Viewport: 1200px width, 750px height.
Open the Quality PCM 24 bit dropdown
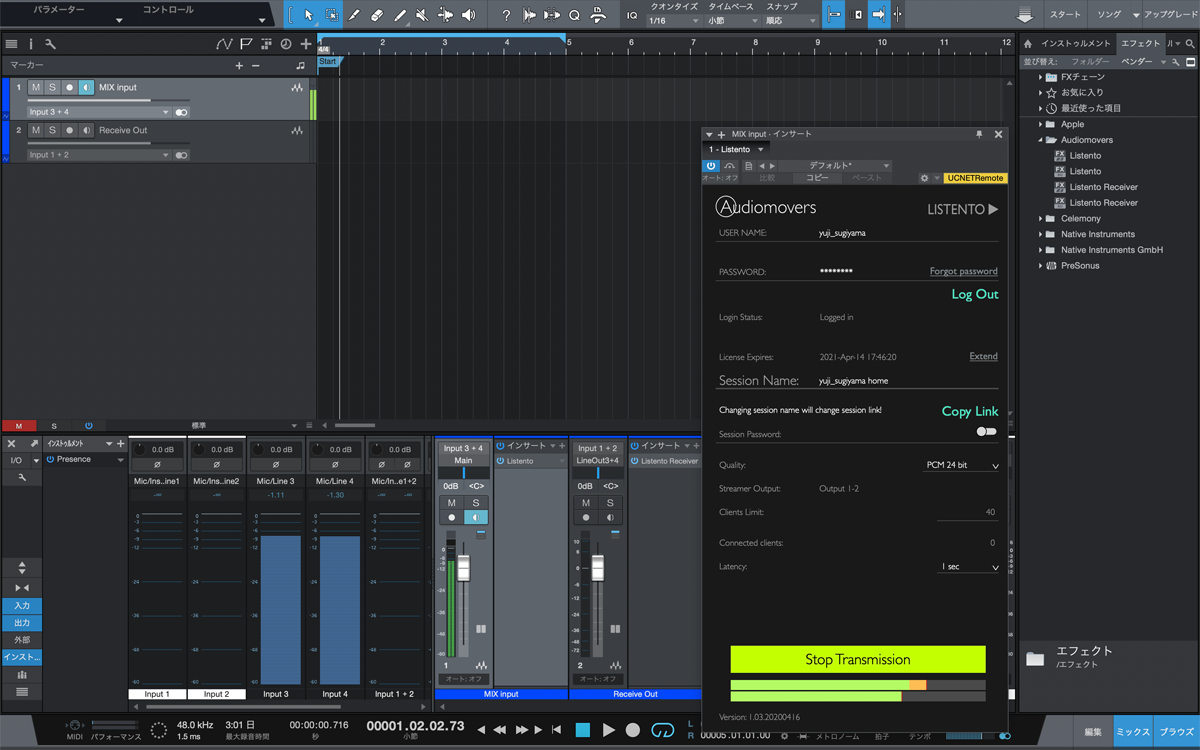click(960, 466)
